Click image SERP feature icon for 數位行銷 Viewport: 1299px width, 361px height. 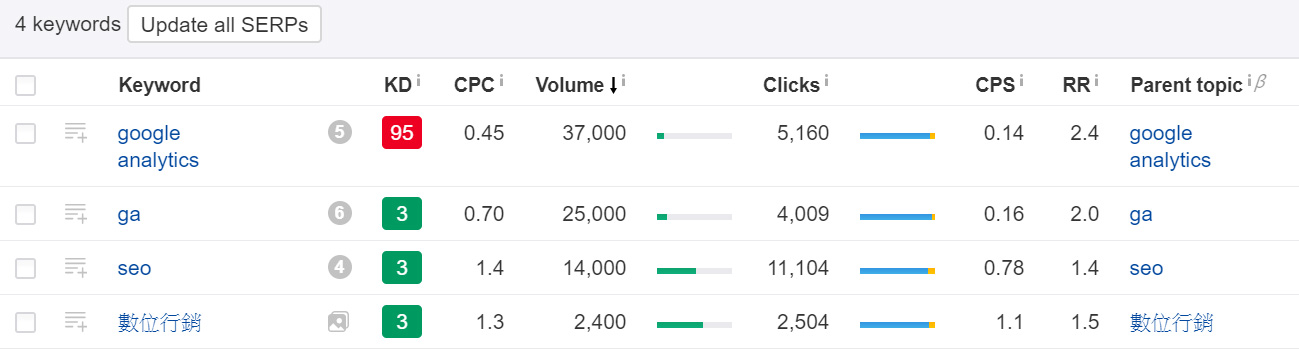(338, 322)
